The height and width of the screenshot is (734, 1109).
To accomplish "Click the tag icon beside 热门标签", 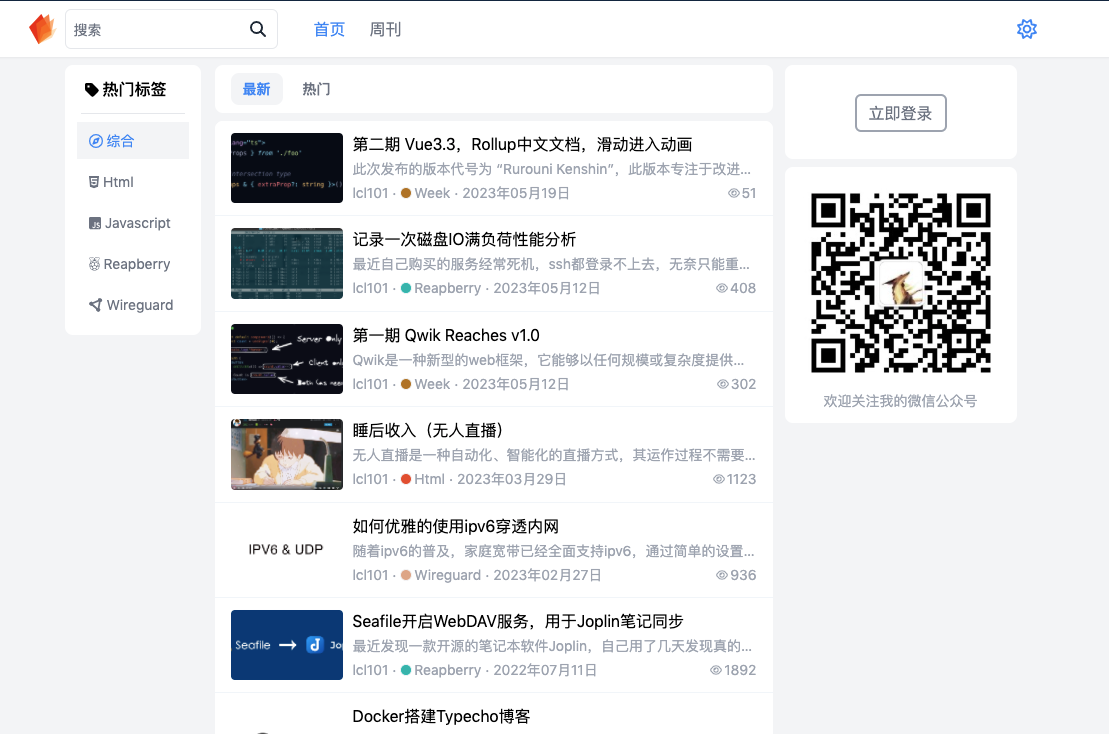I will 91,90.
